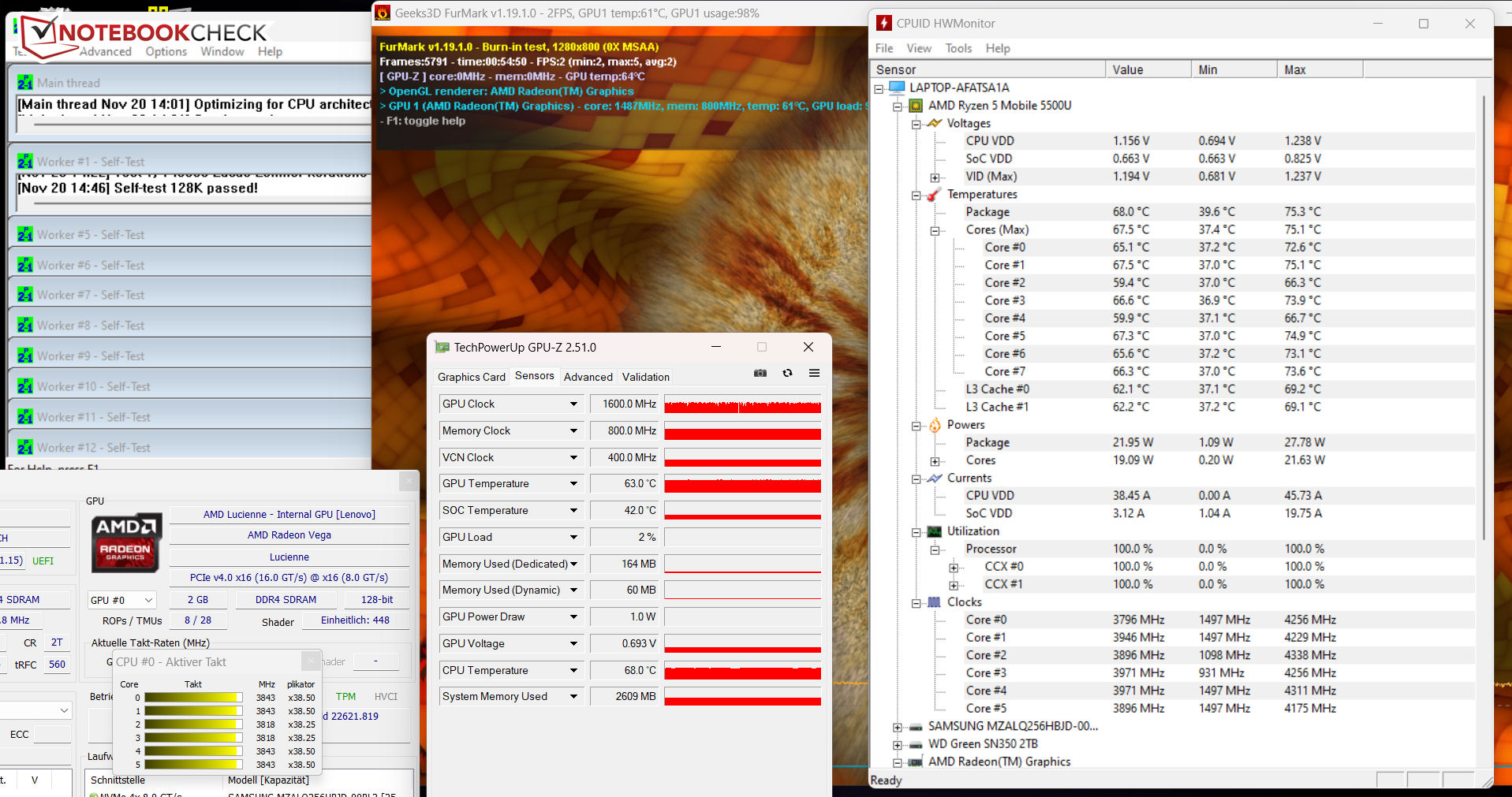Open the Memory Clock sensor dropdown
This screenshot has height=797, width=1512.
573,430
